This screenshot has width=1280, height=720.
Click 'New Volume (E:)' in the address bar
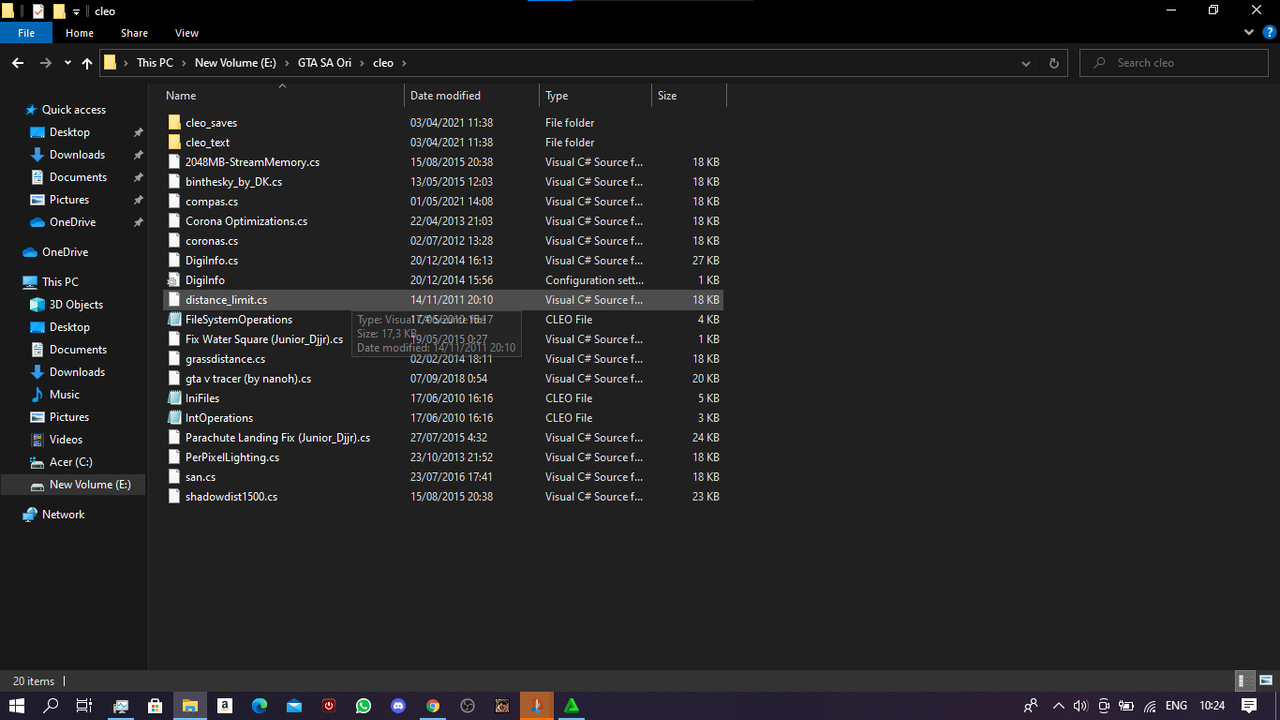tap(235, 63)
